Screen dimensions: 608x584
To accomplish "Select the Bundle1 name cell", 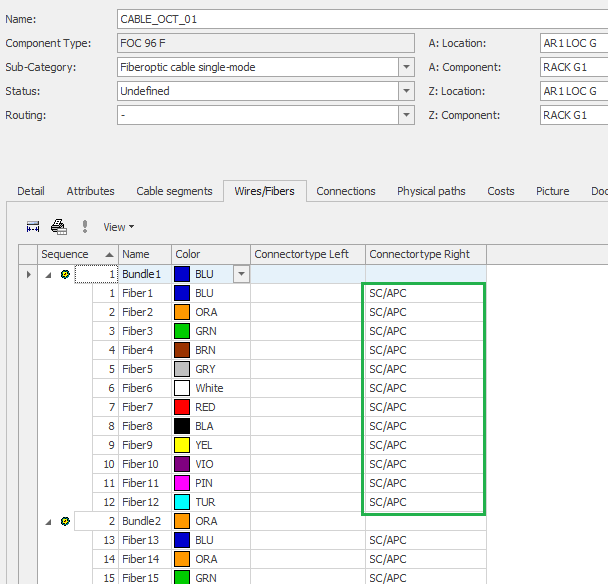I will [x=145, y=274].
